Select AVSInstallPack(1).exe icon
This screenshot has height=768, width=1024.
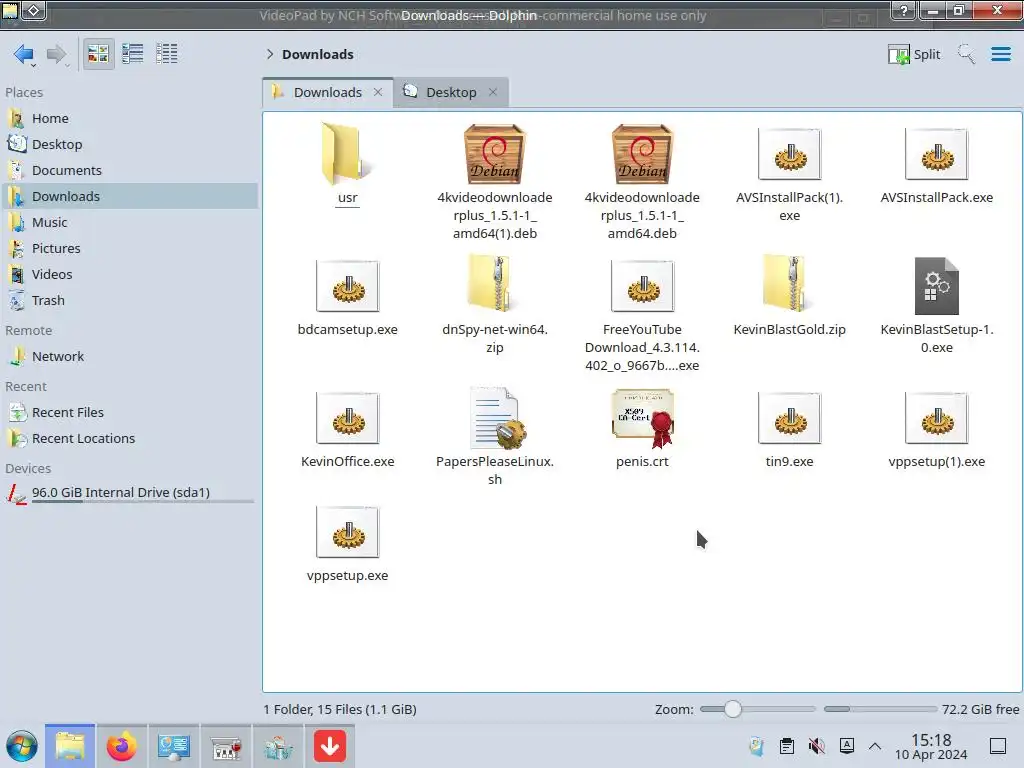click(789, 154)
